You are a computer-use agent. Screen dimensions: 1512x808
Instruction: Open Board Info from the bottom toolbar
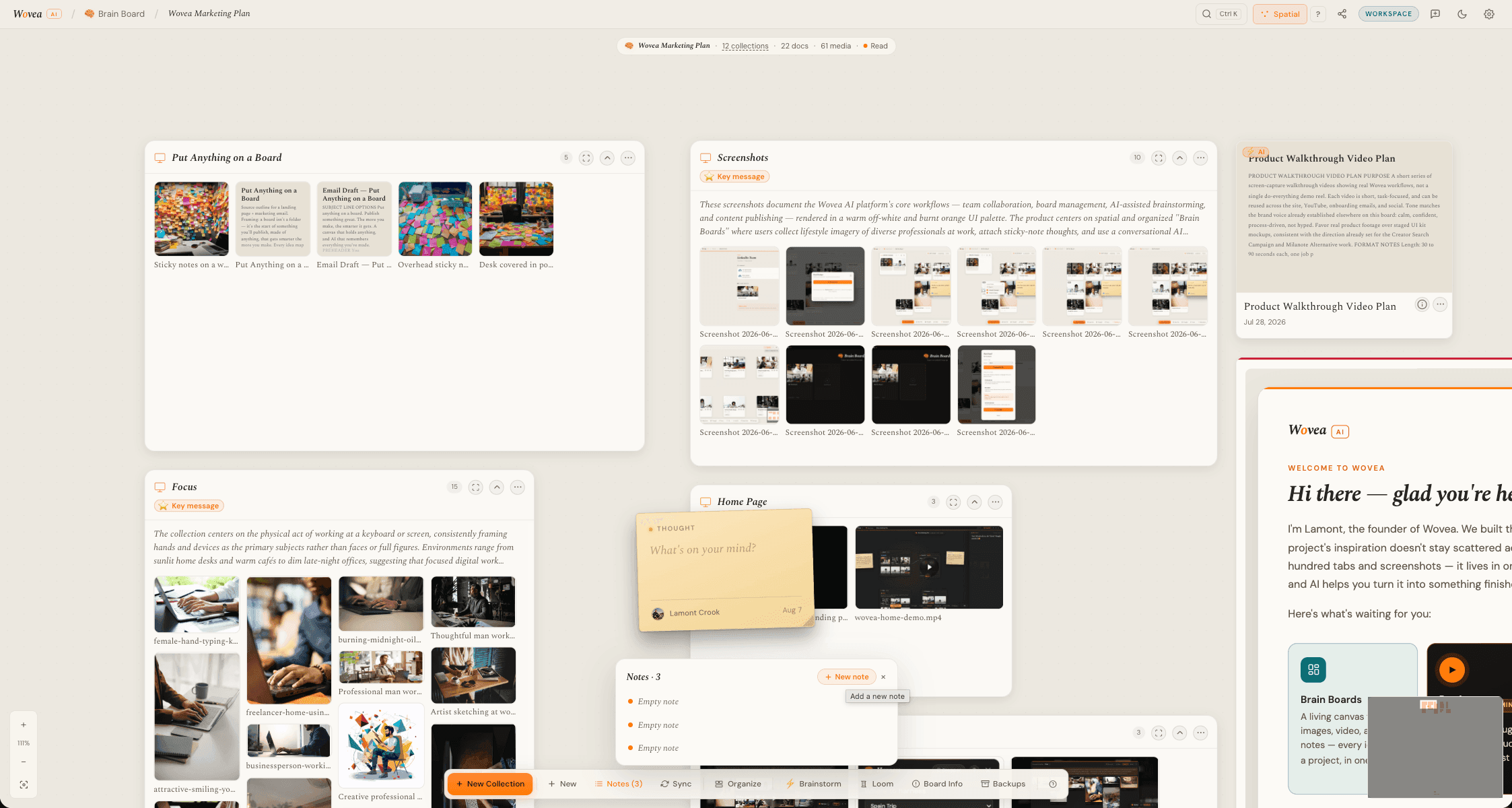[937, 784]
